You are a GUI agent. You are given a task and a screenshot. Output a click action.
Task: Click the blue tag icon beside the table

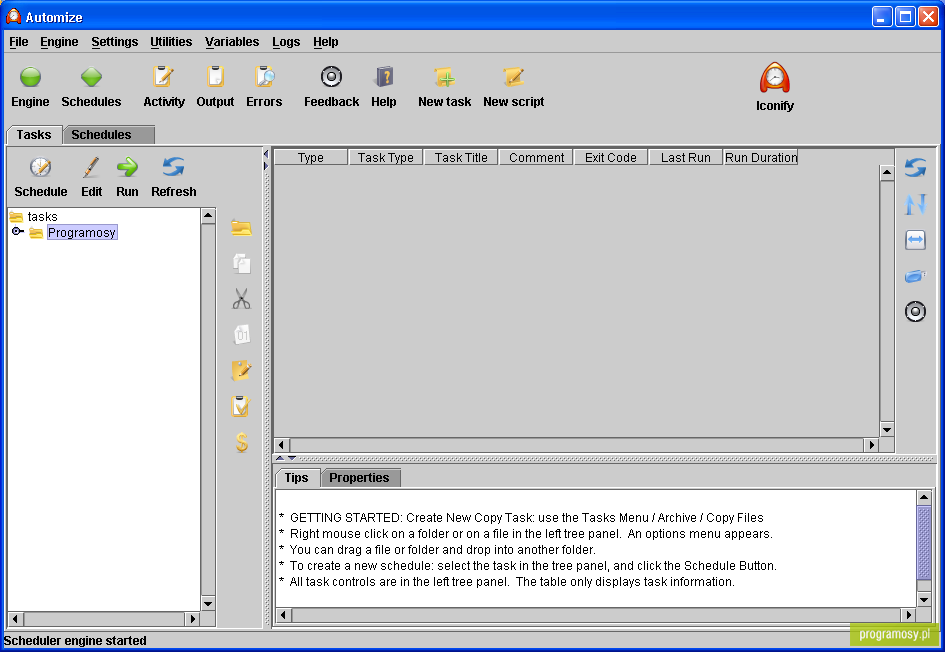click(915, 276)
